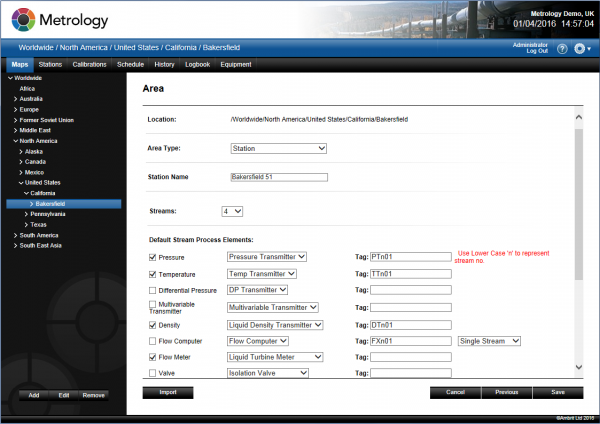Open the Single Stream dropdown
This screenshot has width=600, height=424.
click(489, 341)
